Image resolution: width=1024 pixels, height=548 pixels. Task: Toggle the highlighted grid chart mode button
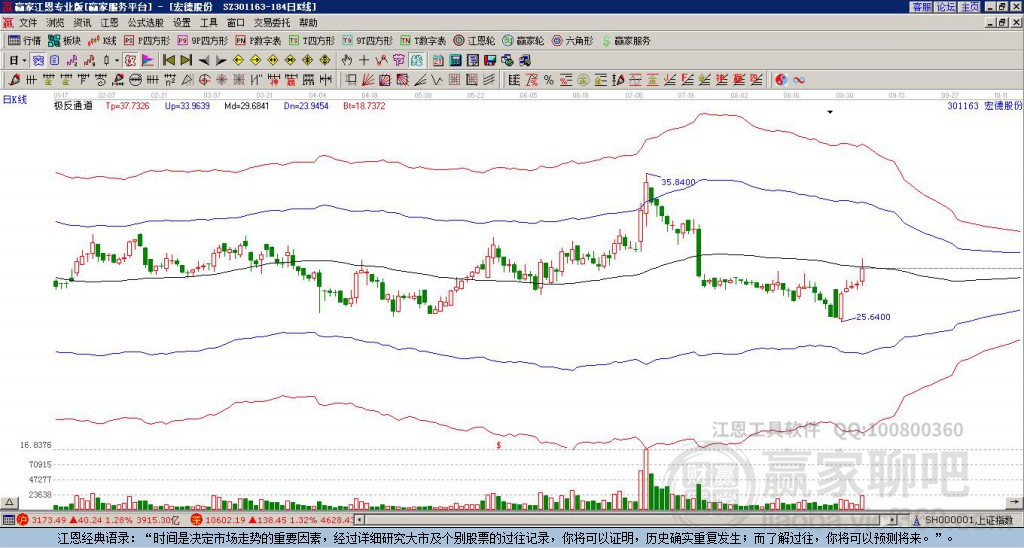(x=38, y=60)
